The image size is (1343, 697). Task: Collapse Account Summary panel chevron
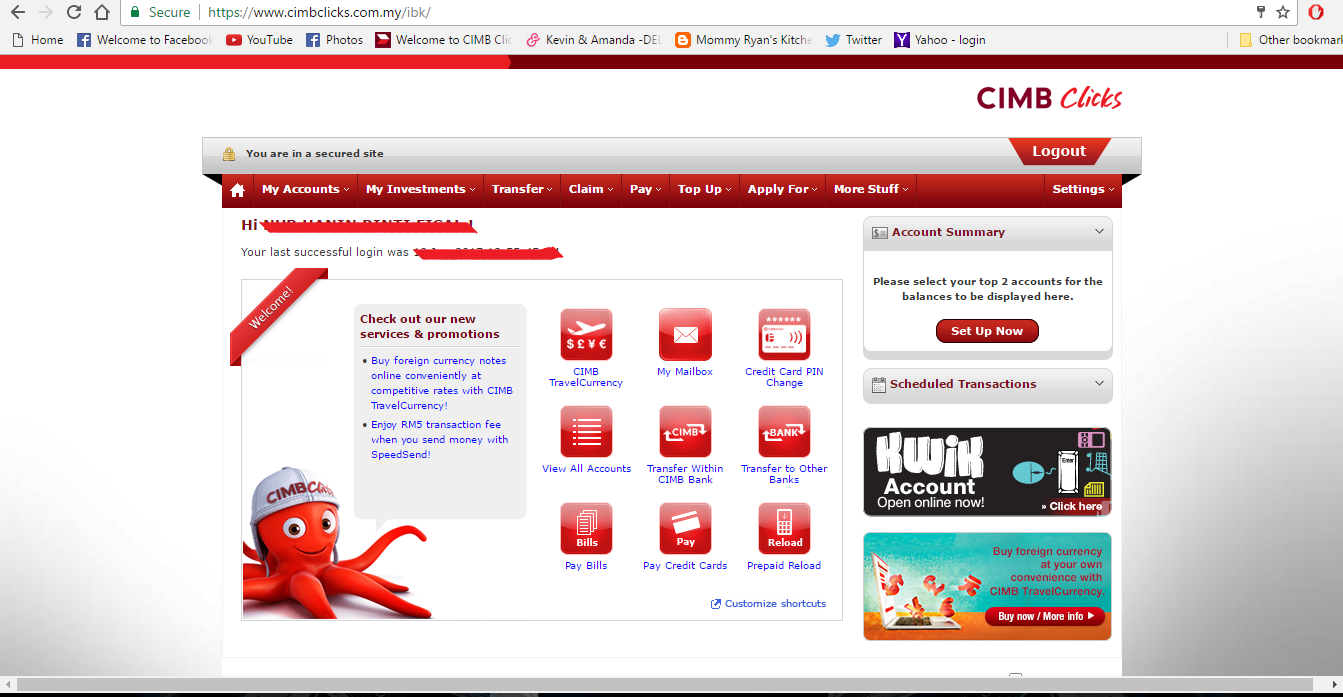[x=1099, y=231]
